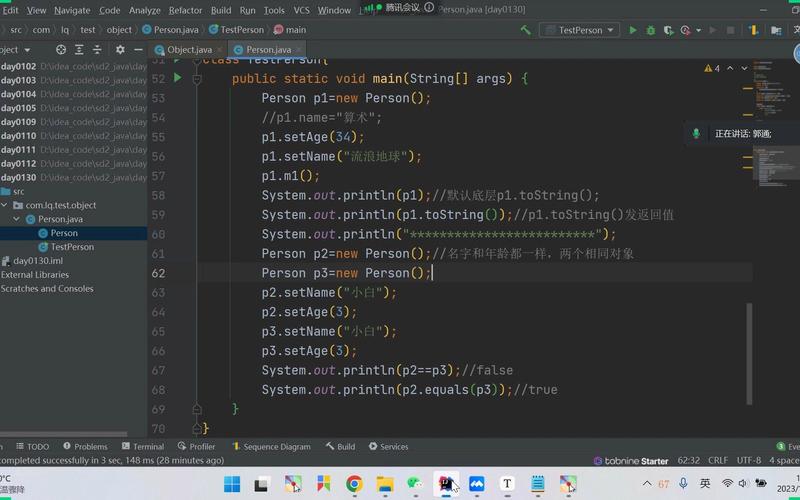
Task: Close the Person.java tab
Action: coord(299,49)
